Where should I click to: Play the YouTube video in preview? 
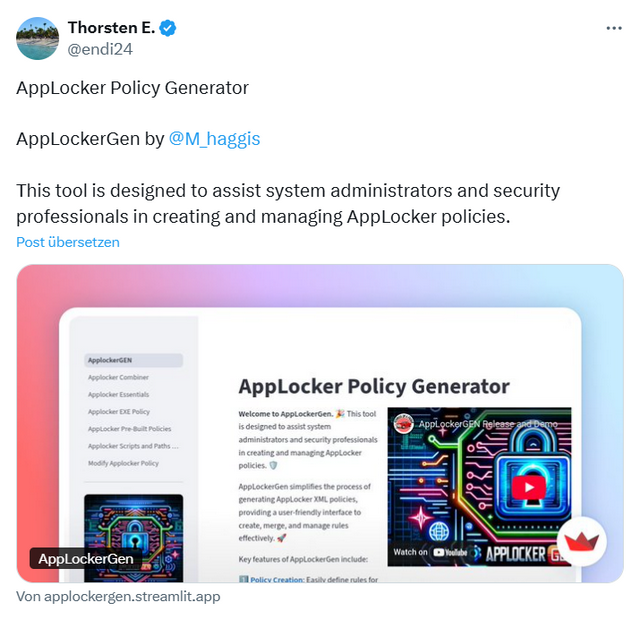529,487
